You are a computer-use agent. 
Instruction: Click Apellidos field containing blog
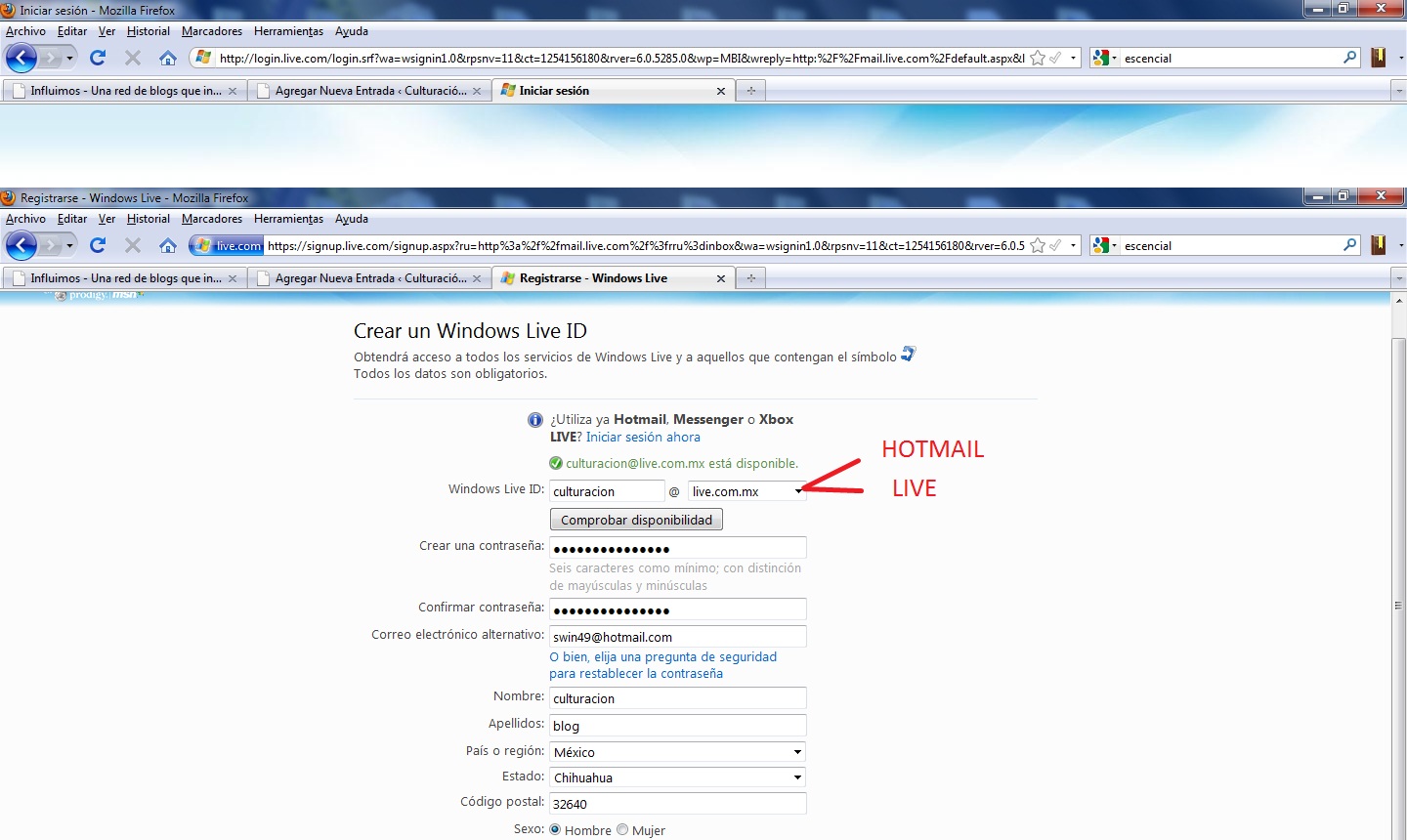tap(678, 726)
